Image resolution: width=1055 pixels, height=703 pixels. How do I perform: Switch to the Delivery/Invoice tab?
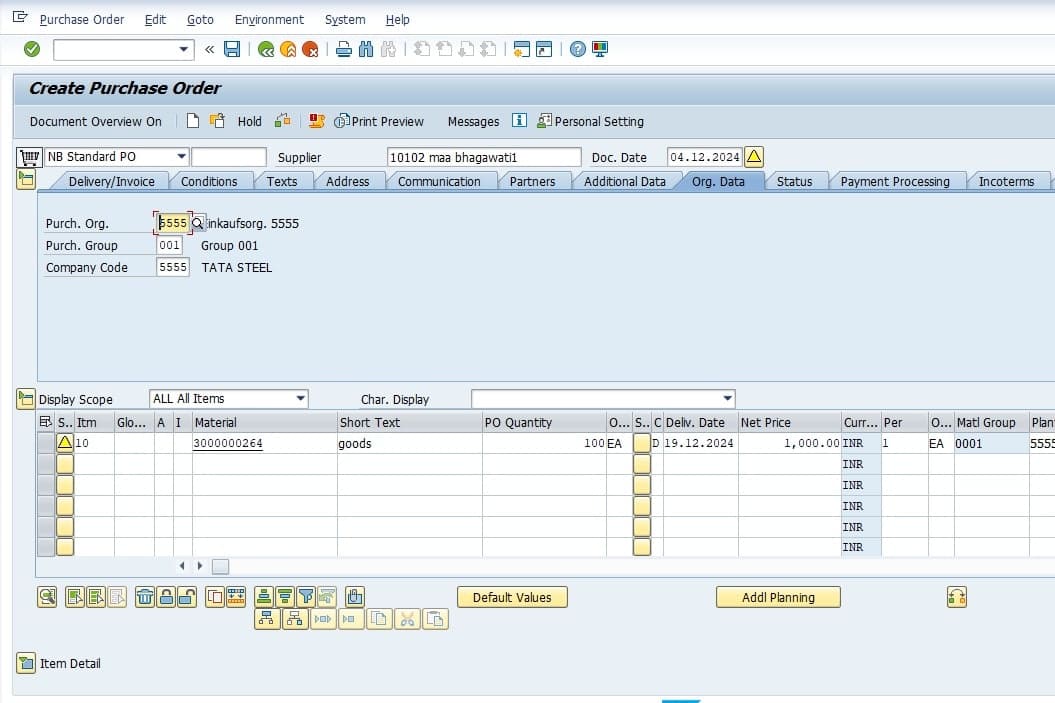pyautogui.click(x=112, y=182)
